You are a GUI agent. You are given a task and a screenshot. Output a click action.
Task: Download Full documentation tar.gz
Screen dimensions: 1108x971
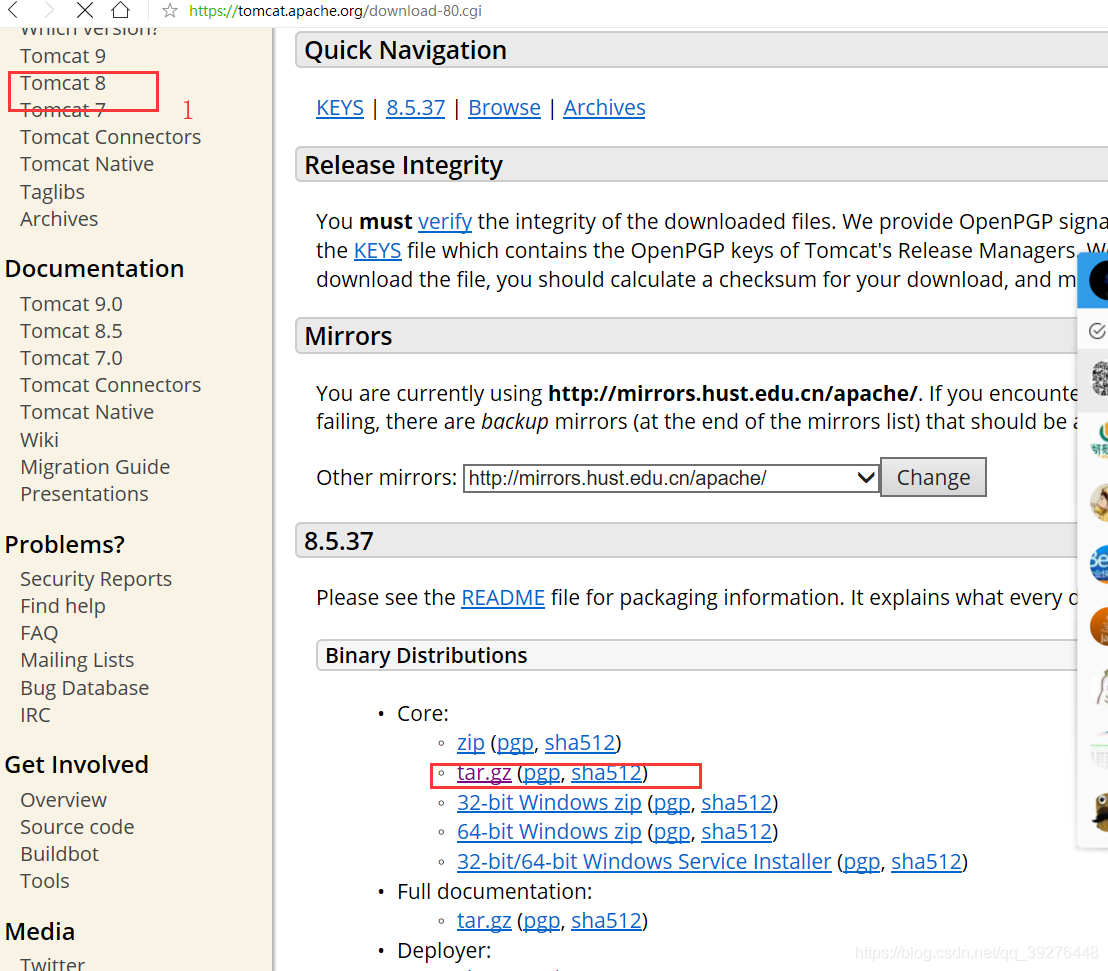coord(484,921)
